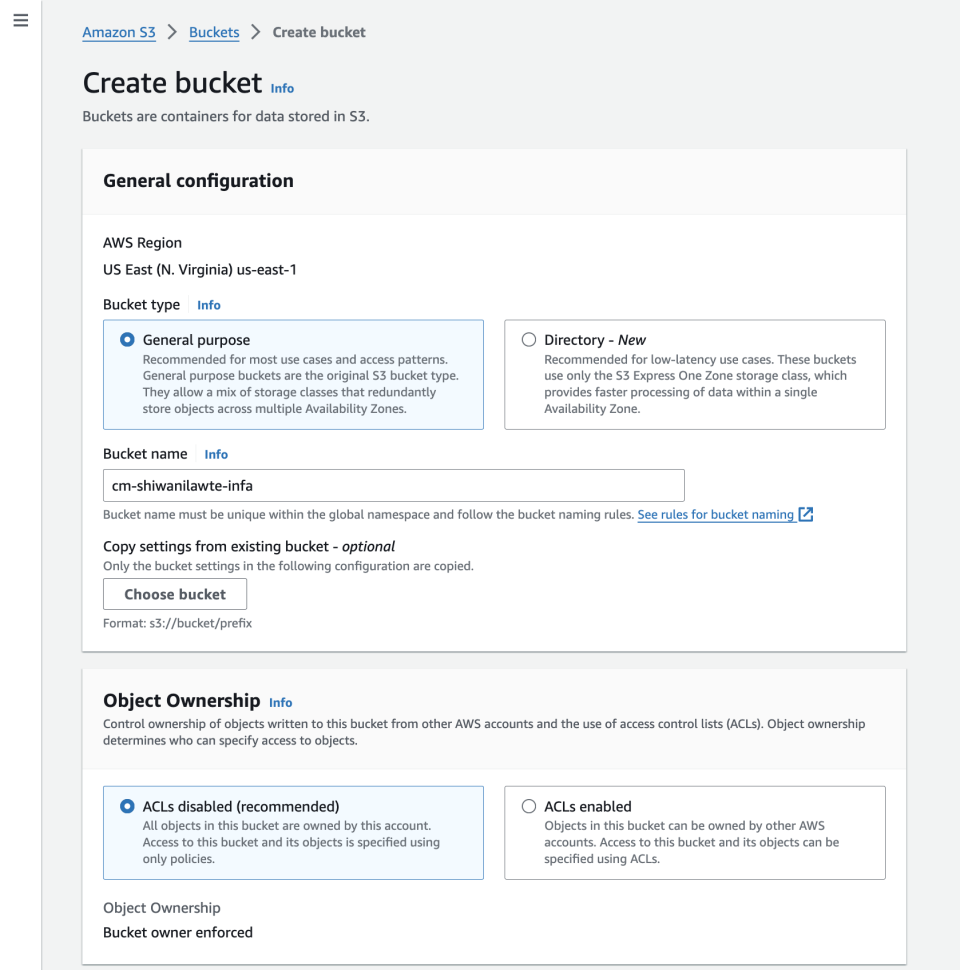Open the sidebar navigation menu
960x970 pixels.
[20, 20]
